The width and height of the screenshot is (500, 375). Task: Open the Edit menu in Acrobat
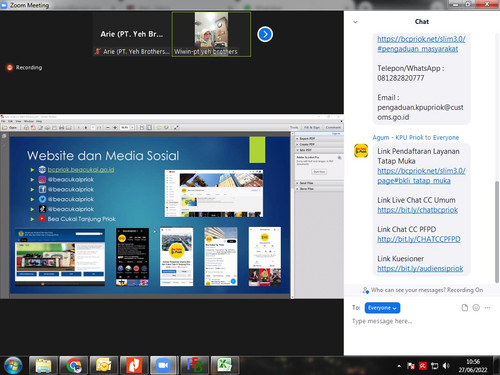click(x=10, y=121)
